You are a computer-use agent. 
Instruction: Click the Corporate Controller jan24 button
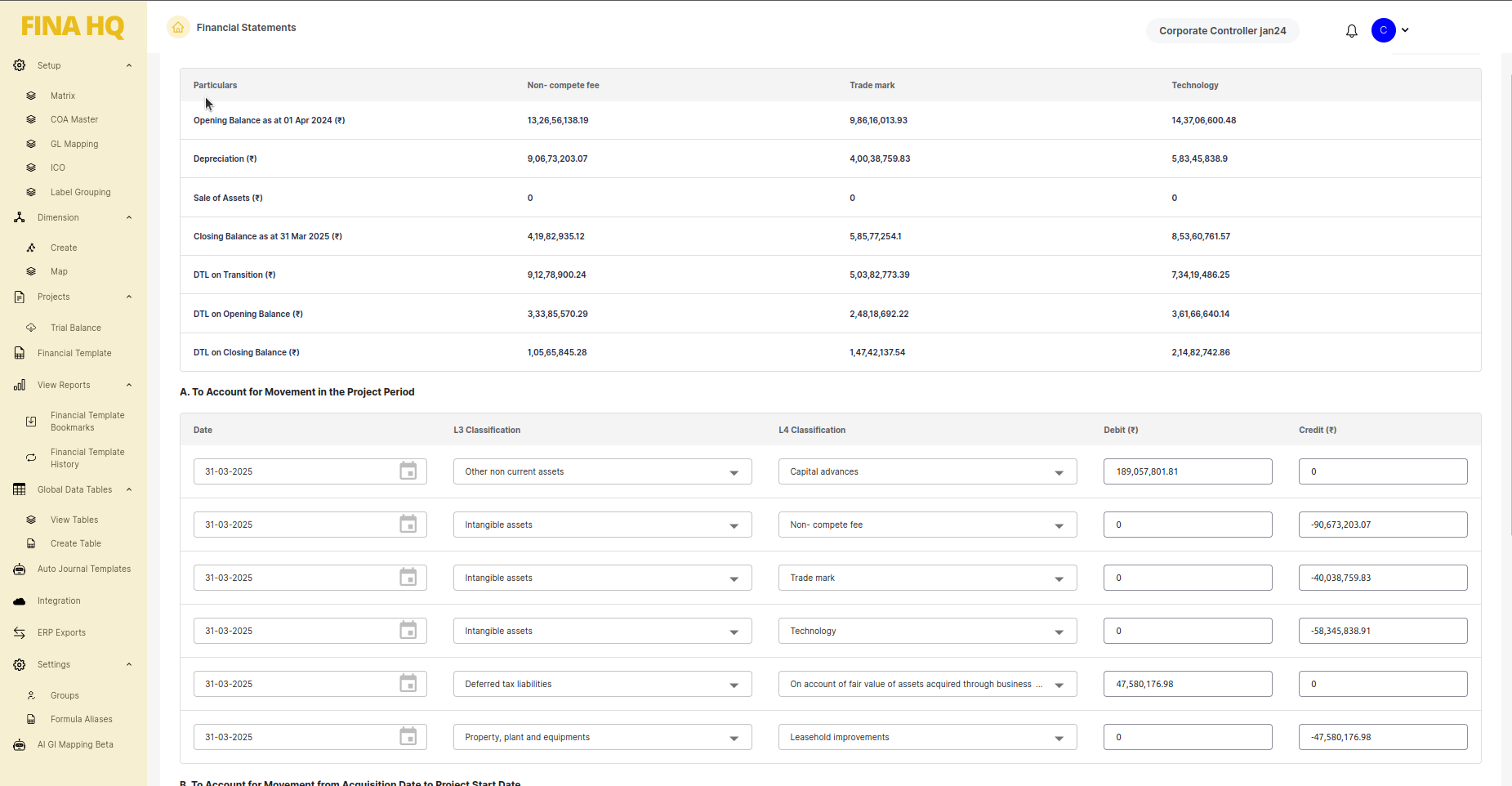pyautogui.click(x=1222, y=31)
